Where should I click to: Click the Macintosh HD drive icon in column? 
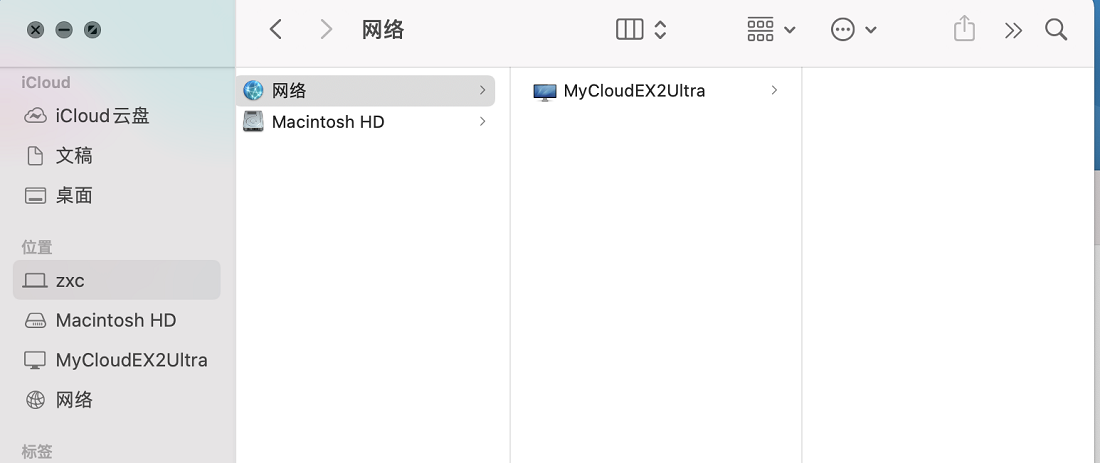[x=253, y=121]
